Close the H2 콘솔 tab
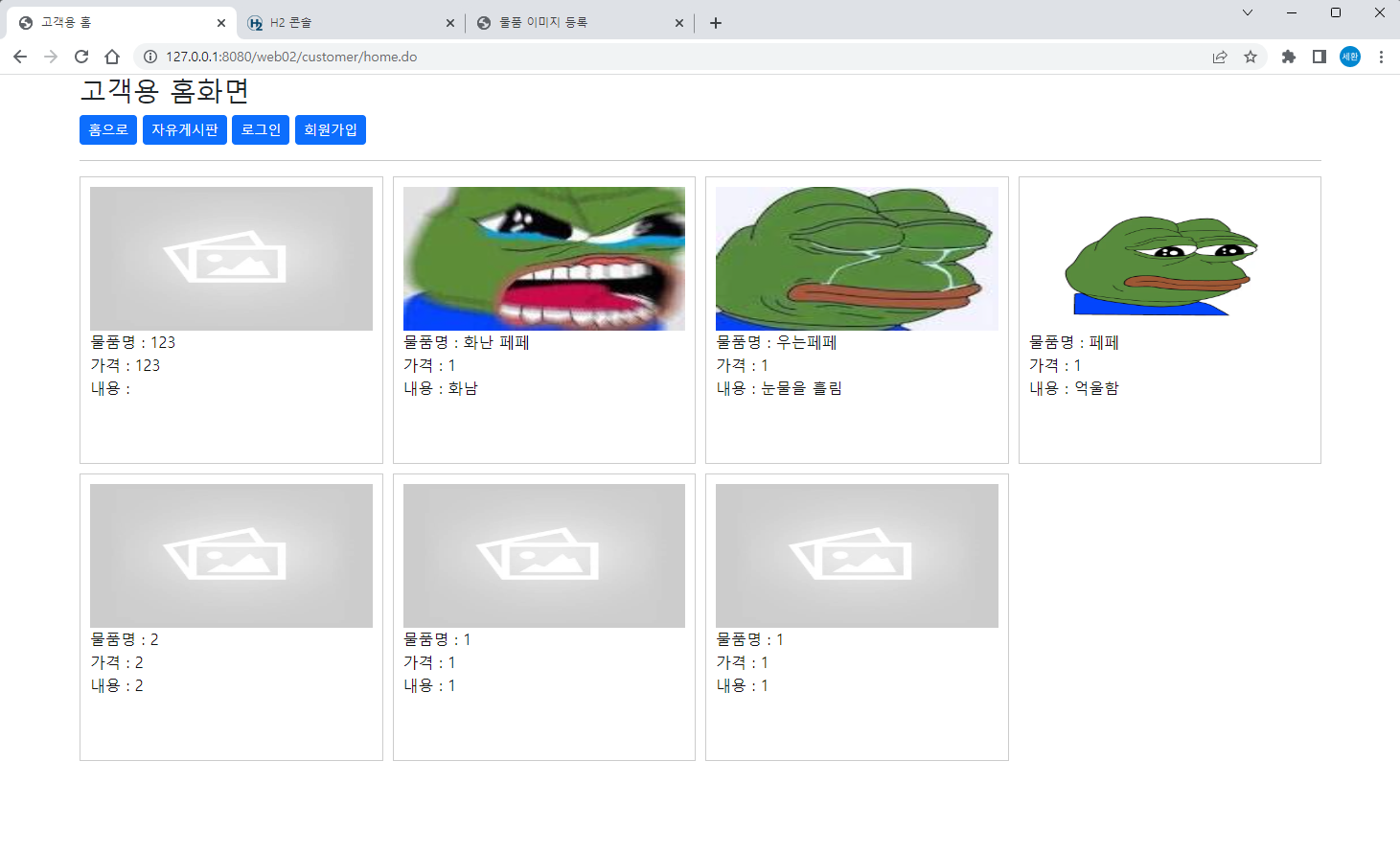Screen dimensions: 1400x854 (450, 23)
